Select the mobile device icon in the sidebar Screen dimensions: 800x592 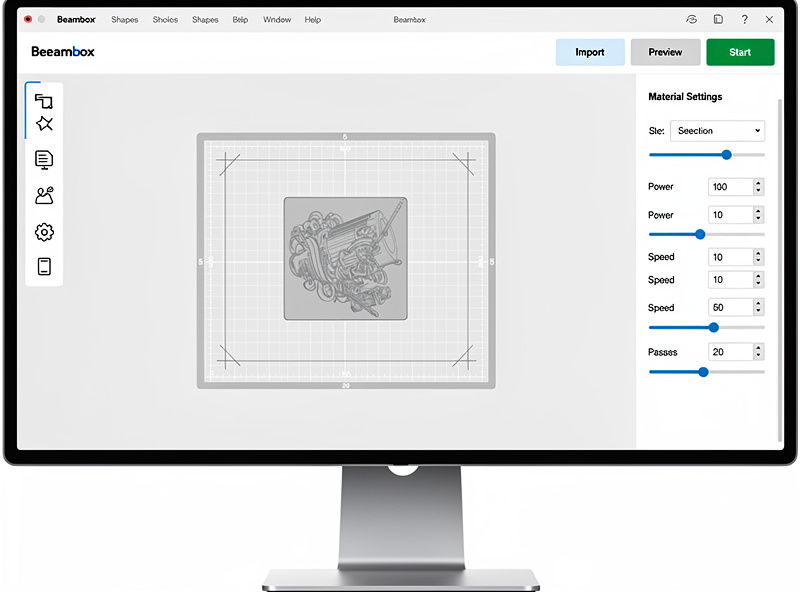[44, 266]
